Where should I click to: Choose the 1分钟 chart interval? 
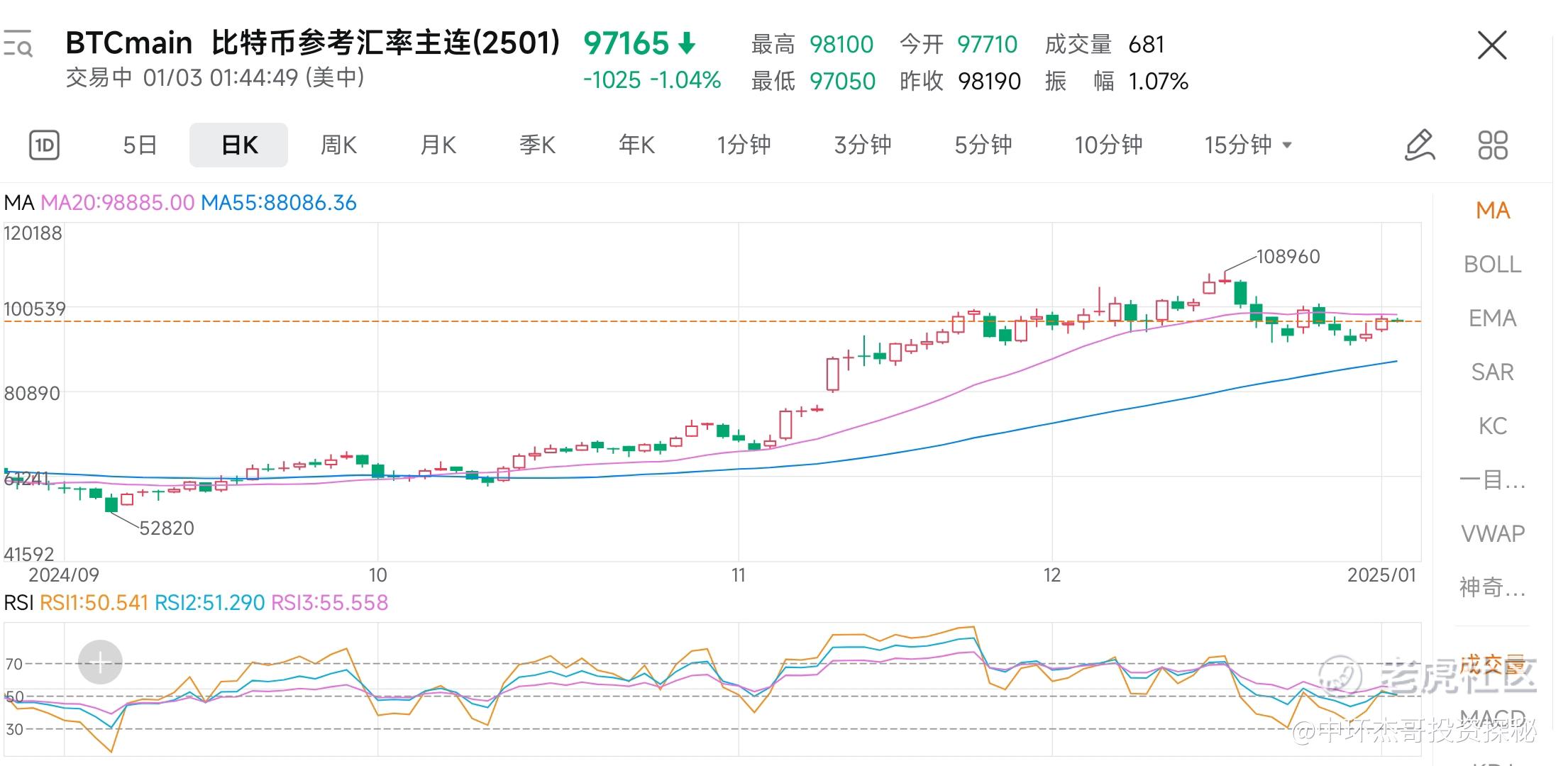743,145
